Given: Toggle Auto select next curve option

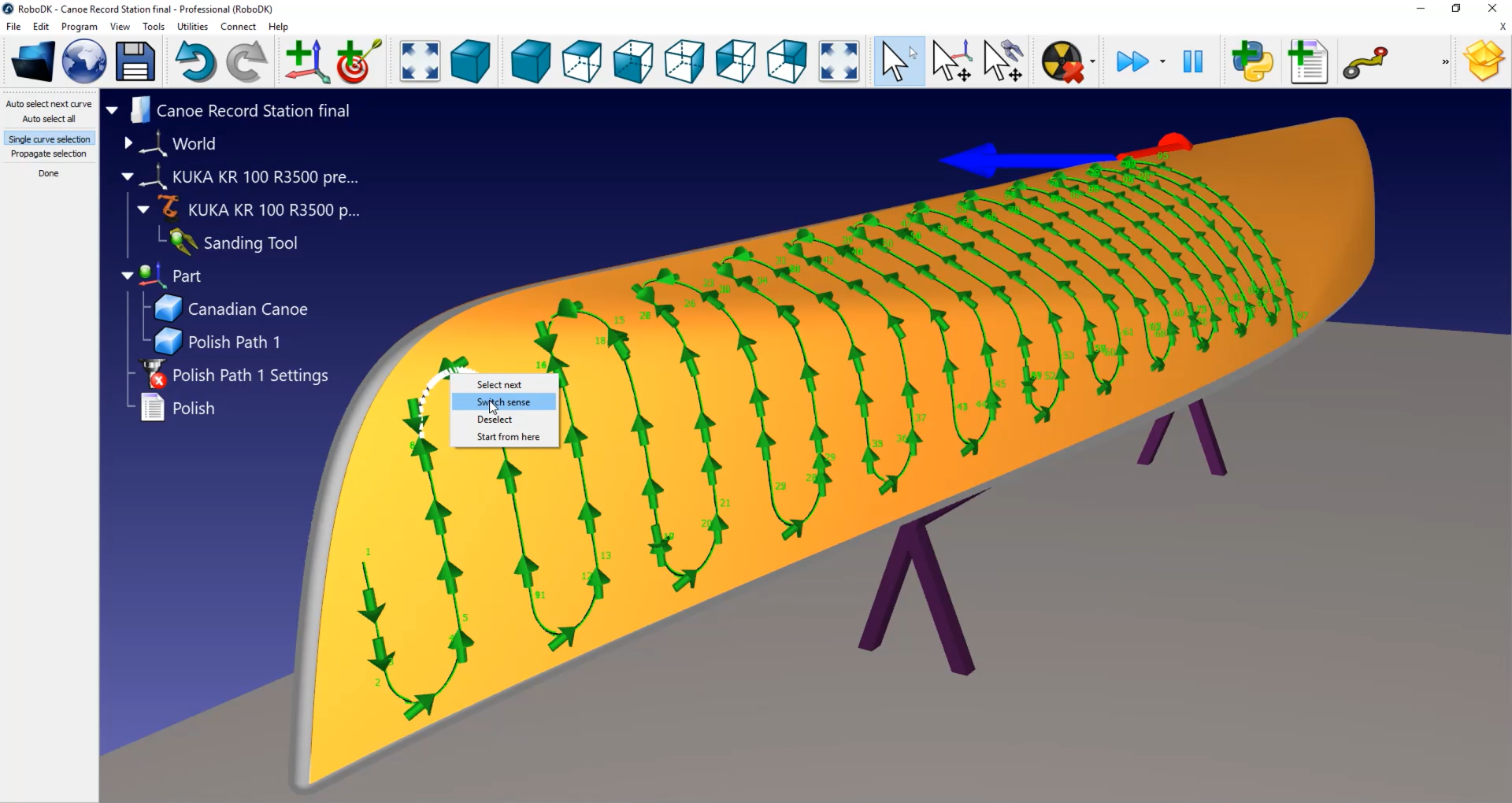Looking at the screenshot, I should click(49, 104).
